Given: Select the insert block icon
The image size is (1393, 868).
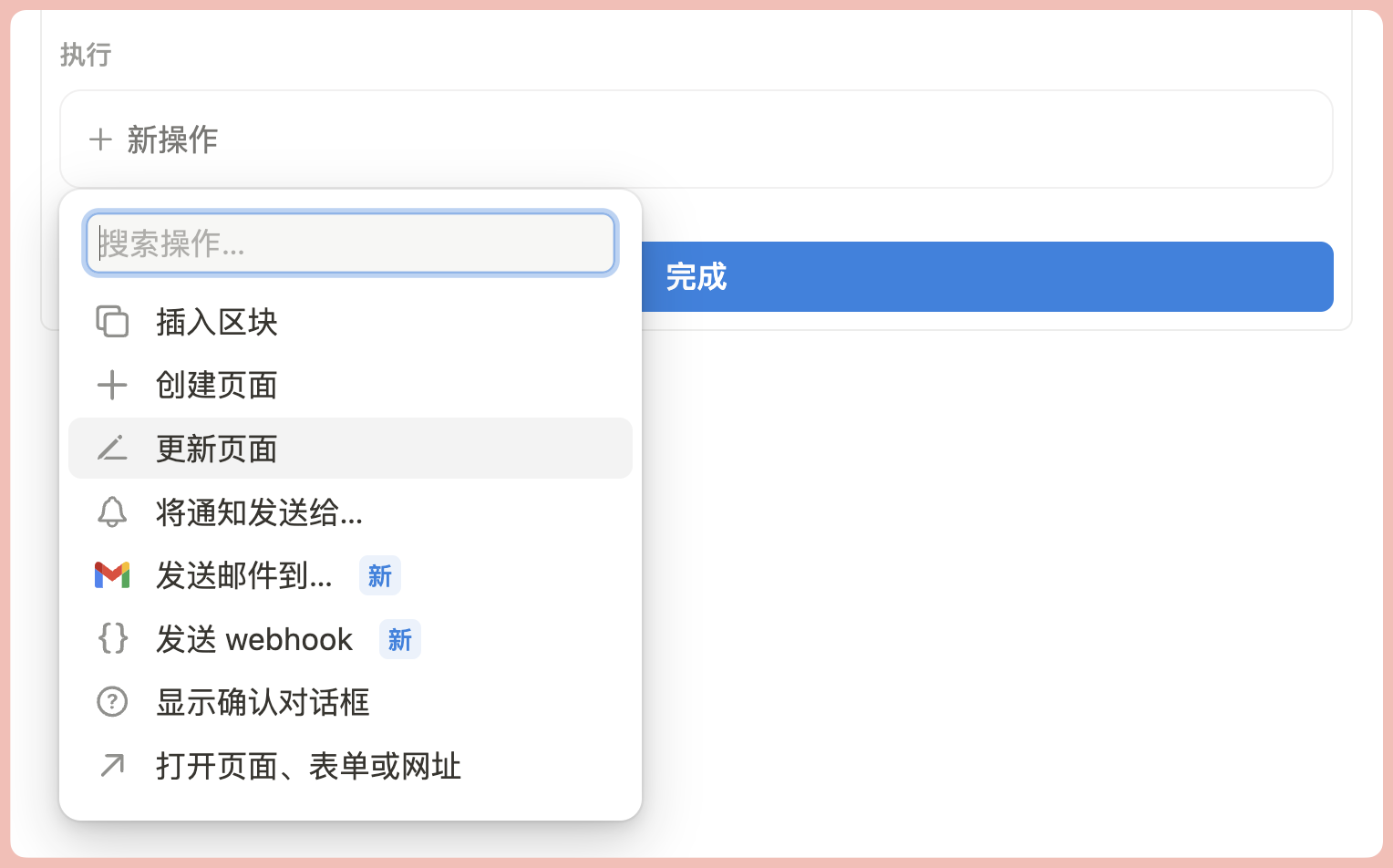Looking at the screenshot, I should (x=112, y=322).
